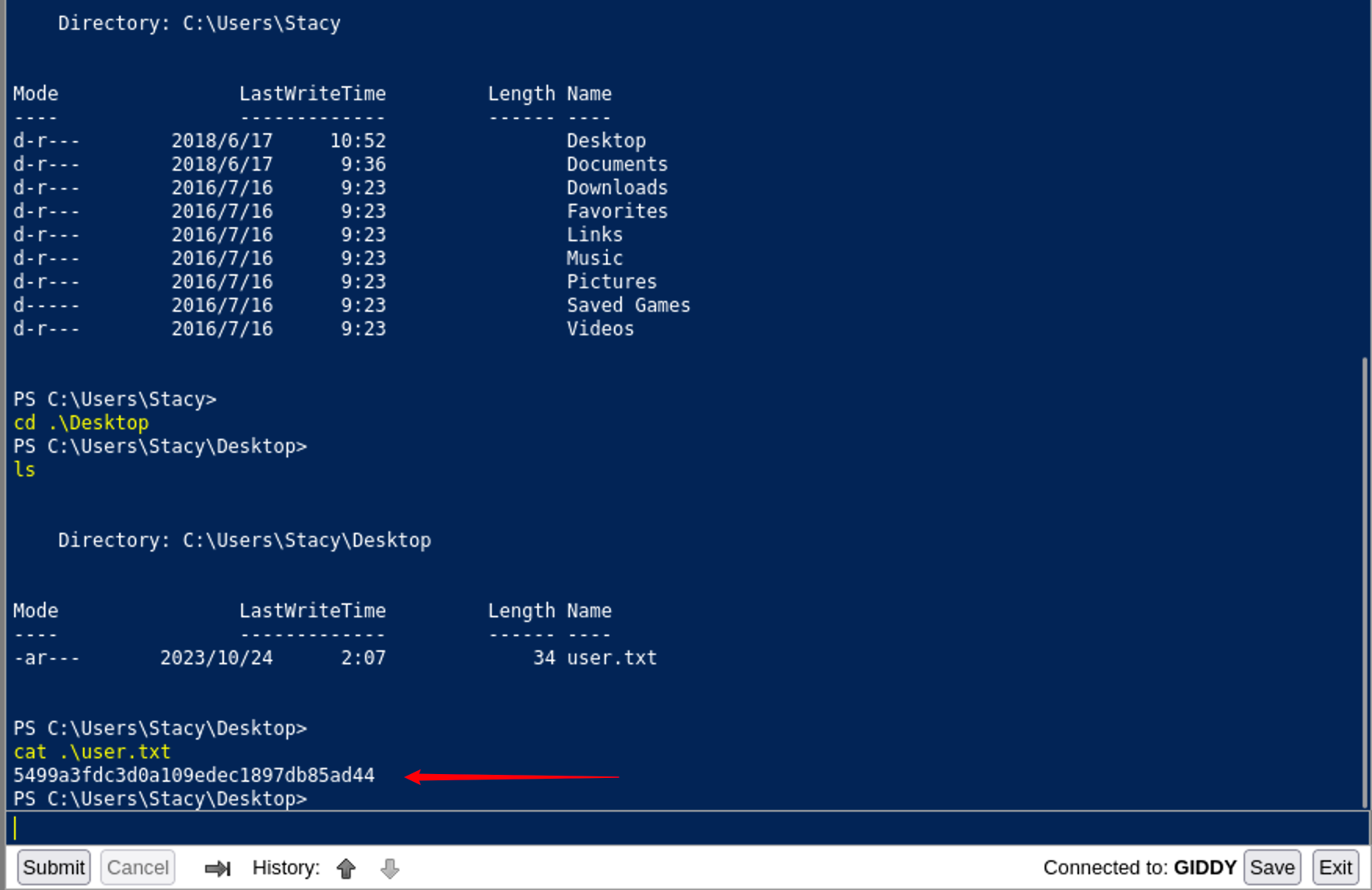Screen dimensions: 1372x890
Task: Select the Pictures directory name
Action: (x=612, y=281)
